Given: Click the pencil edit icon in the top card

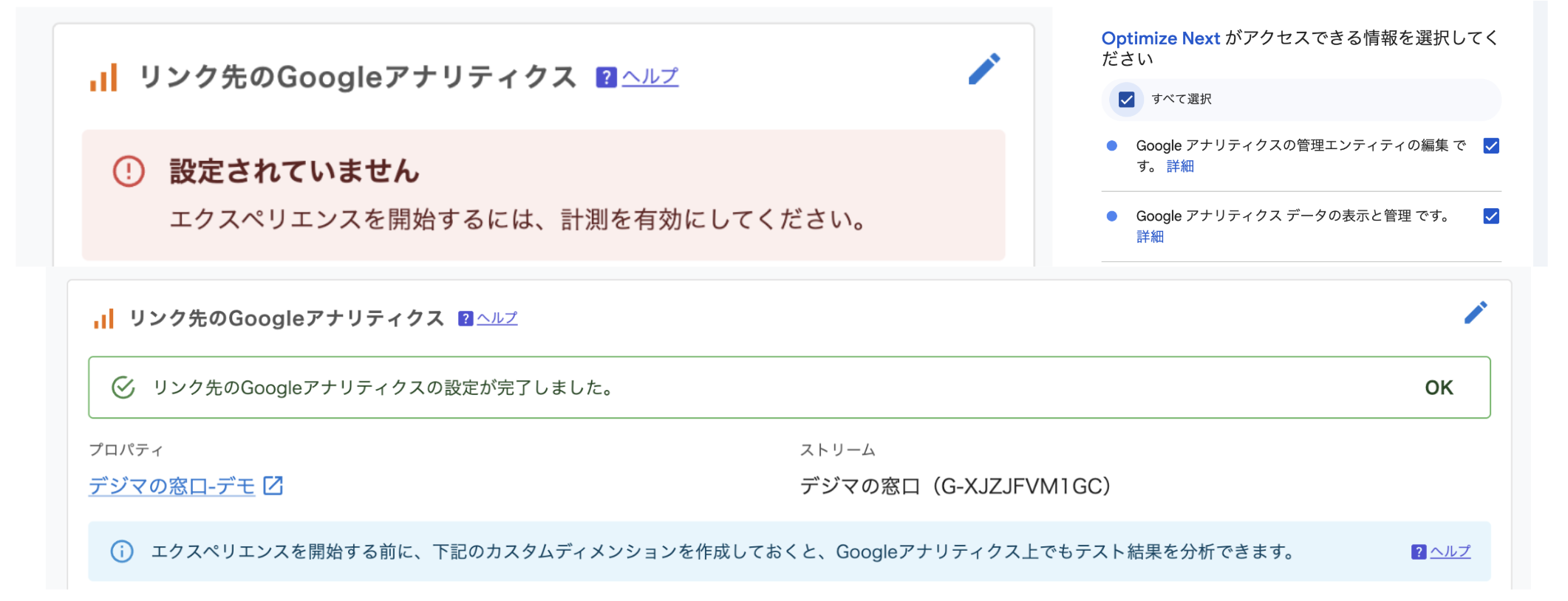Looking at the screenshot, I should pyautogui.click(x=984, y=69).
